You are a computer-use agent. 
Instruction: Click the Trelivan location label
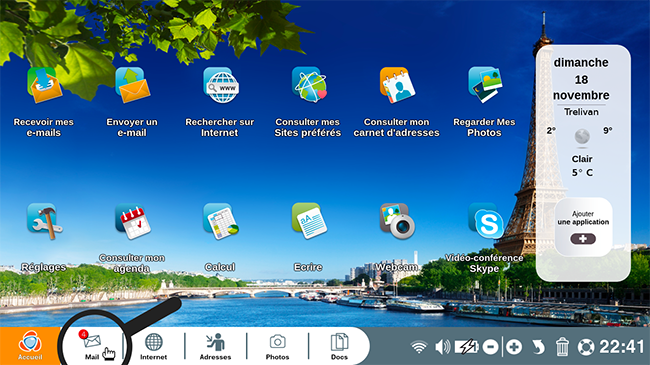click(581, 112)
